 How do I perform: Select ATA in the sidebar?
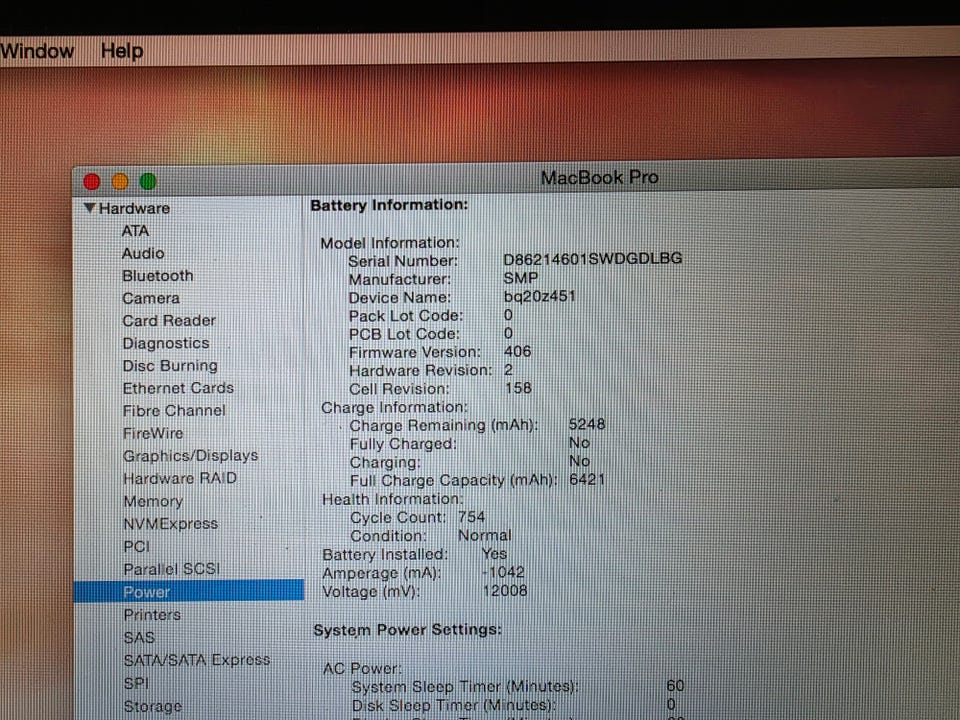pos(135,231)
